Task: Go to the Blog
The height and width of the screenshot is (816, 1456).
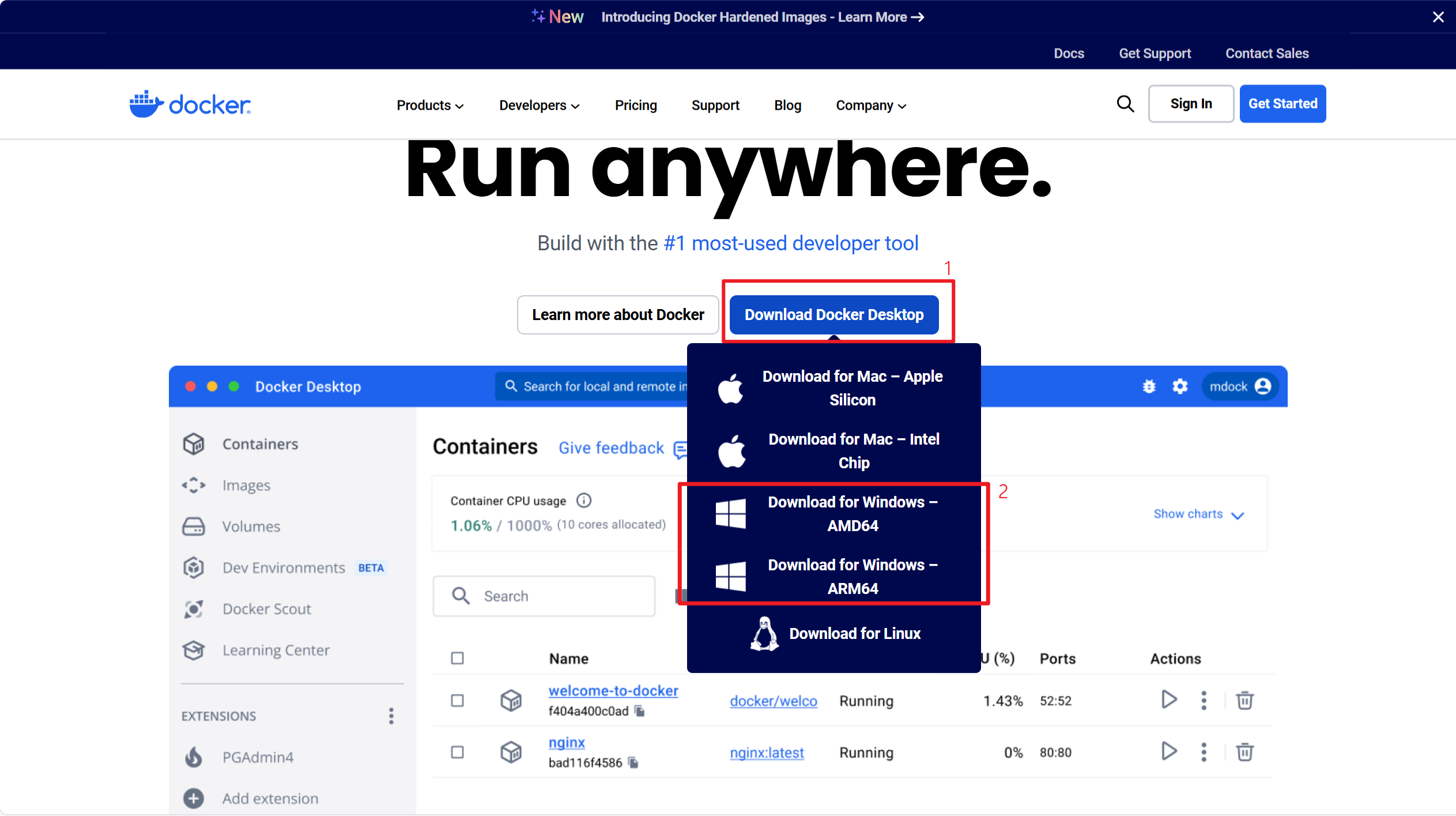Action: (x=787, y=106)
